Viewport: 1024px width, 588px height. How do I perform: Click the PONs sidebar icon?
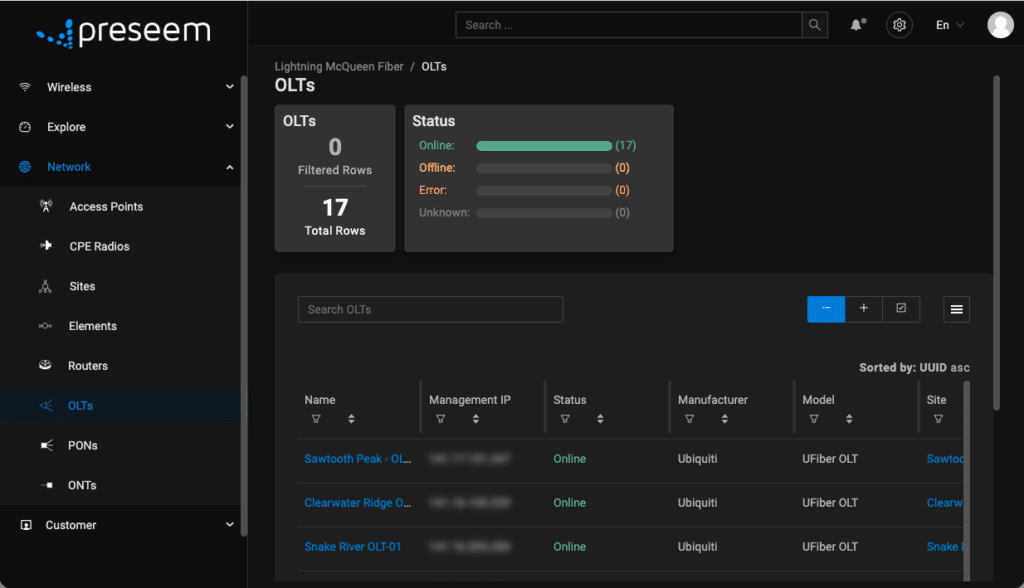tap(46, 446)
